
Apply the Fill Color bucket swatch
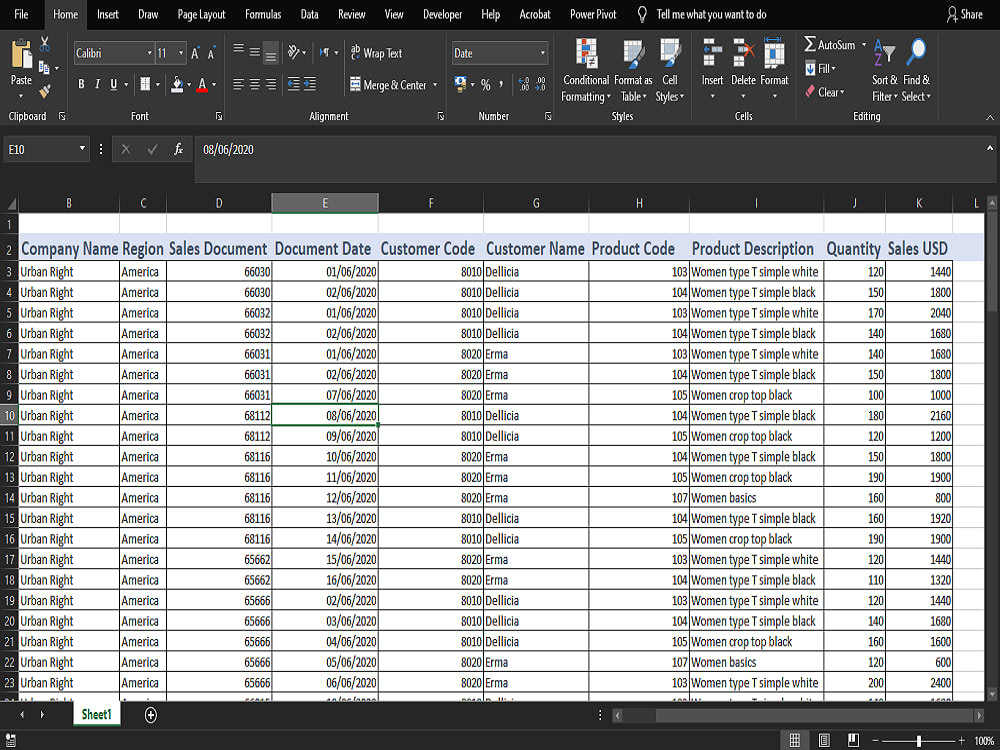(177, 84)
